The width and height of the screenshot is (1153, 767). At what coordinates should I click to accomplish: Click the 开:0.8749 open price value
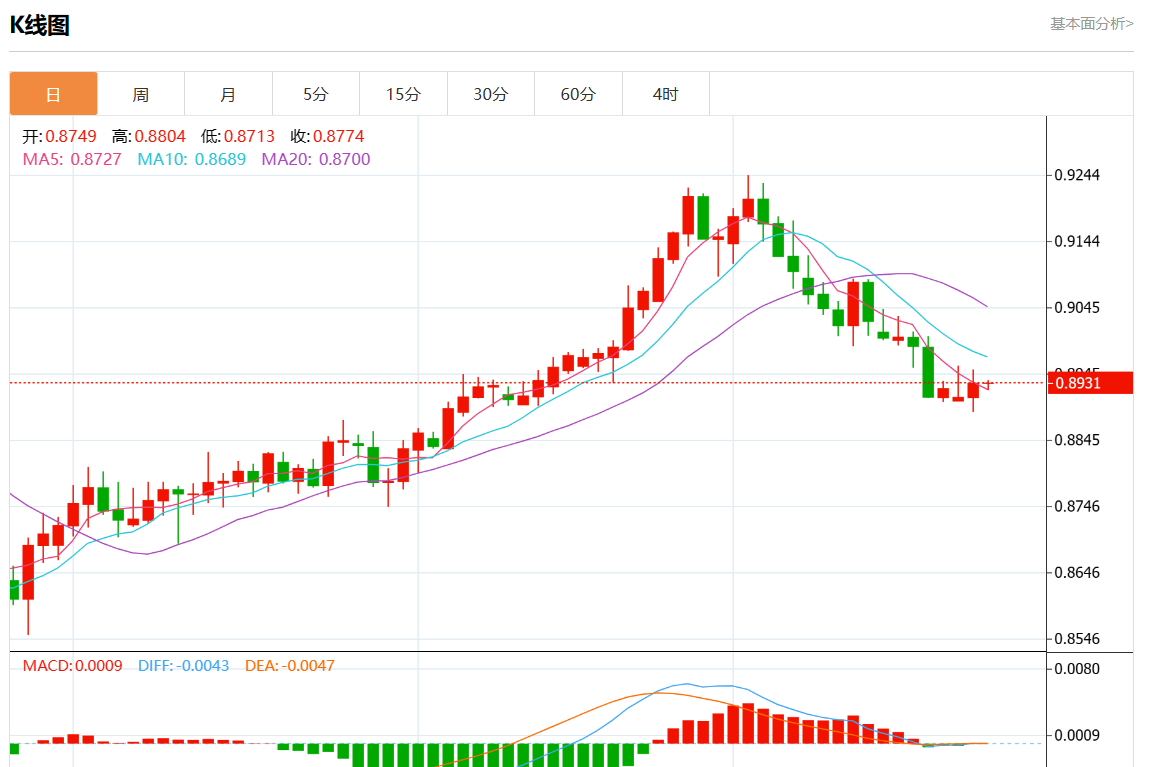tap(60, 136)
